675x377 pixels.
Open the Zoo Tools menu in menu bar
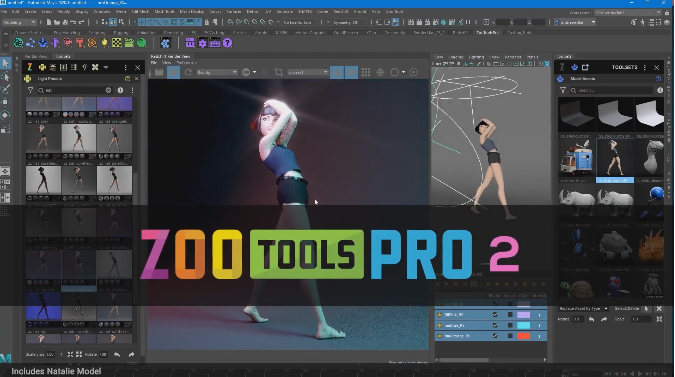click(x=394, y=12)
